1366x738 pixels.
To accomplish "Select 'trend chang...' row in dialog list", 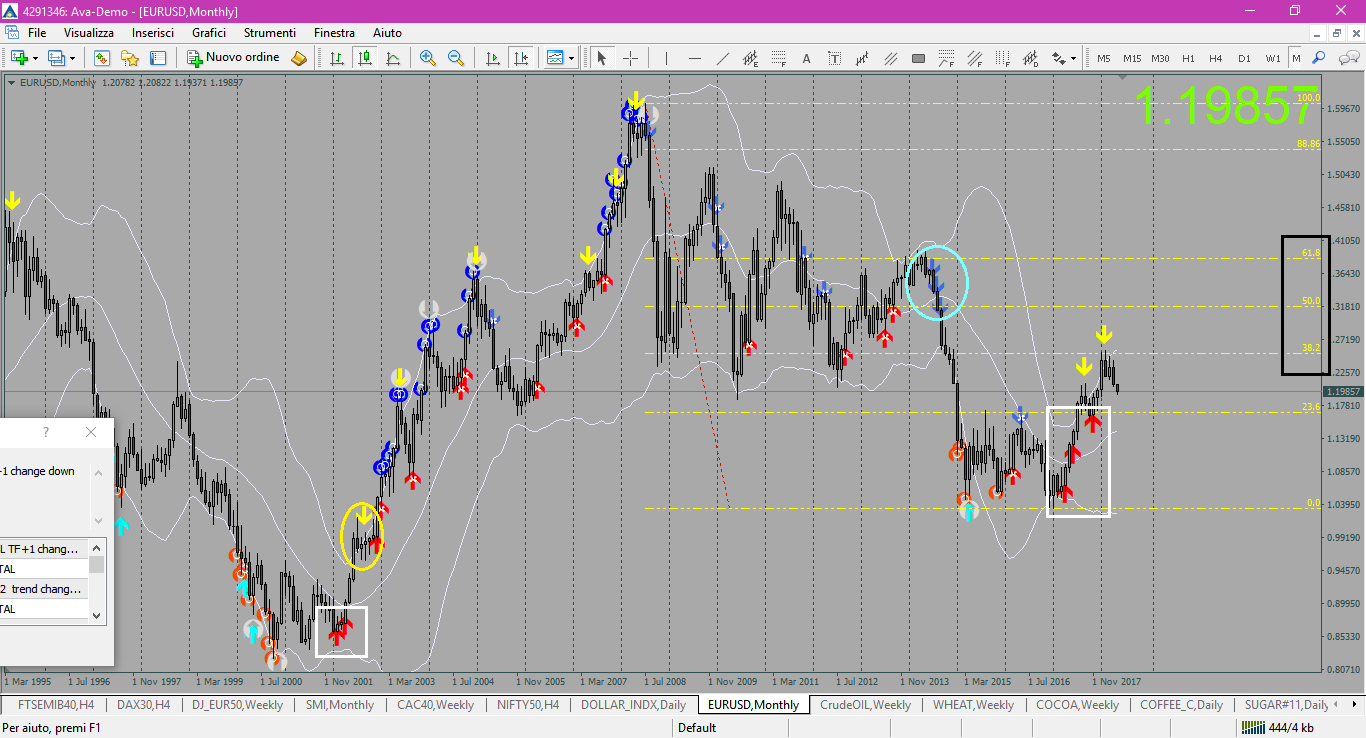I will click(x=44, y=589).
